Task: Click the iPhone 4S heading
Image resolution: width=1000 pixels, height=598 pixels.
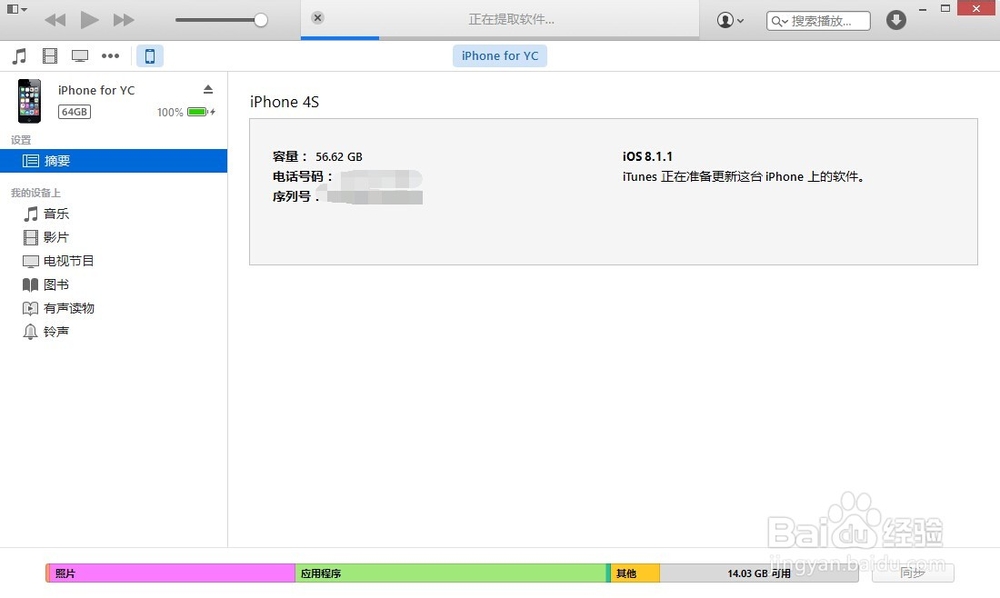Action: [x=284, y=102]
